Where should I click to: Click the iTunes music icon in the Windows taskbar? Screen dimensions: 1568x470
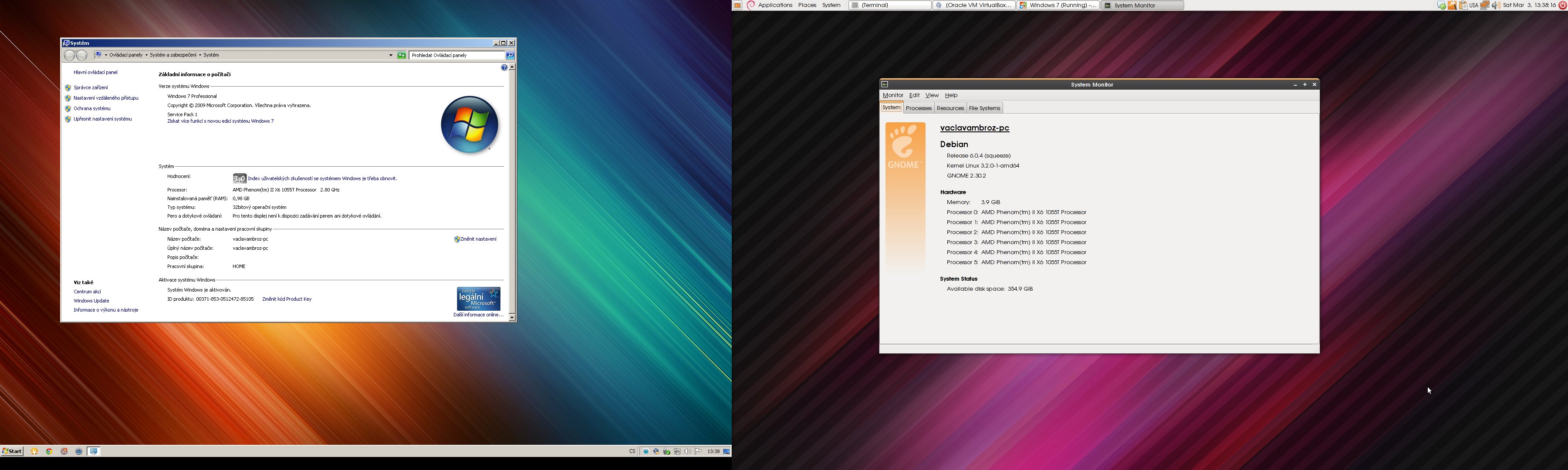coord(79,451)
